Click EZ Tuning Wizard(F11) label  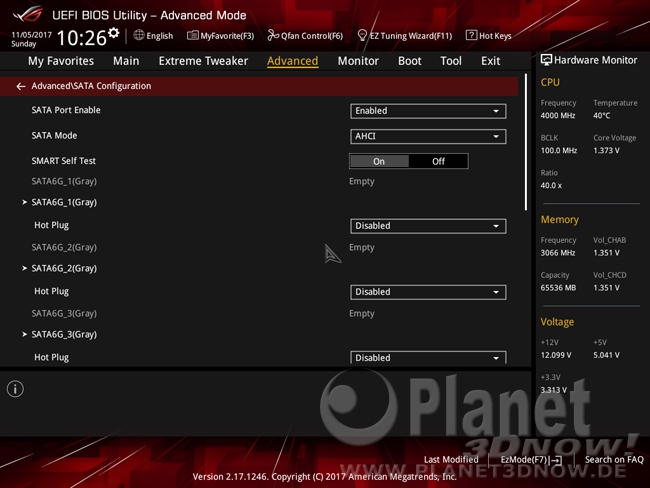pyautogui.click(x=411, y=36)
